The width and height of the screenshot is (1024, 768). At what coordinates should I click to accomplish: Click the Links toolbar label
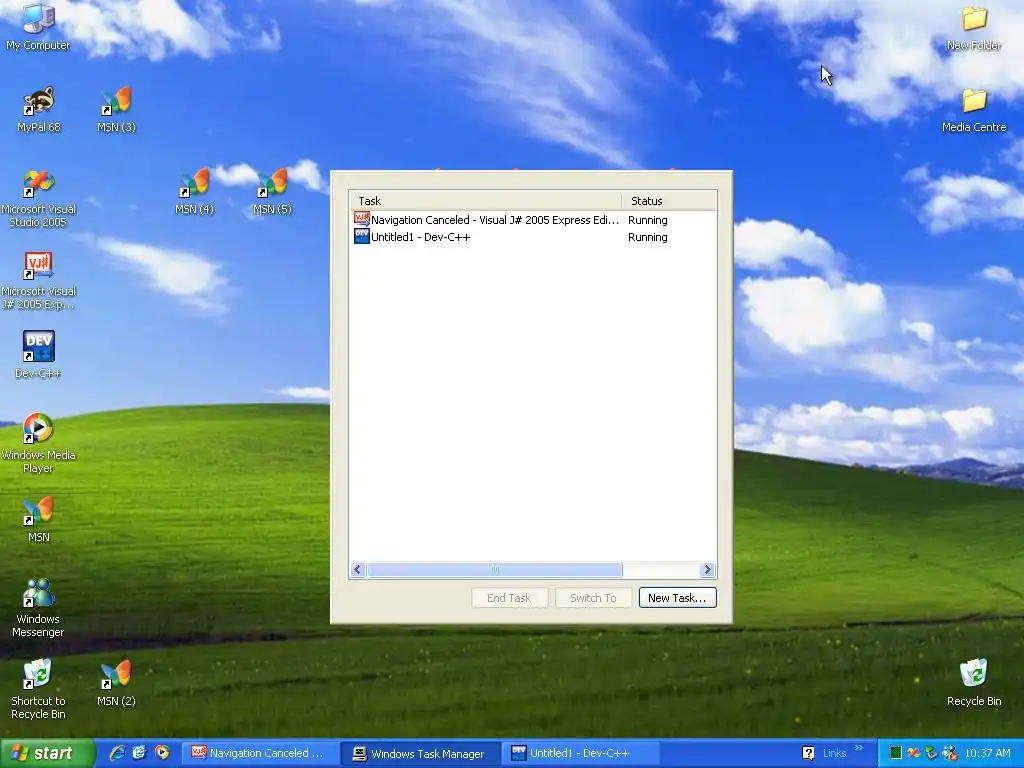point(834,753)
